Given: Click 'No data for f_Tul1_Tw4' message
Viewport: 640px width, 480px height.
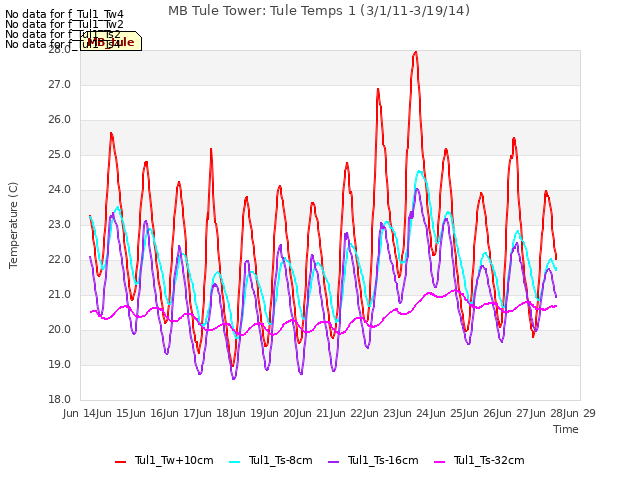Looking at the screenshot, I should click(64, 14).
